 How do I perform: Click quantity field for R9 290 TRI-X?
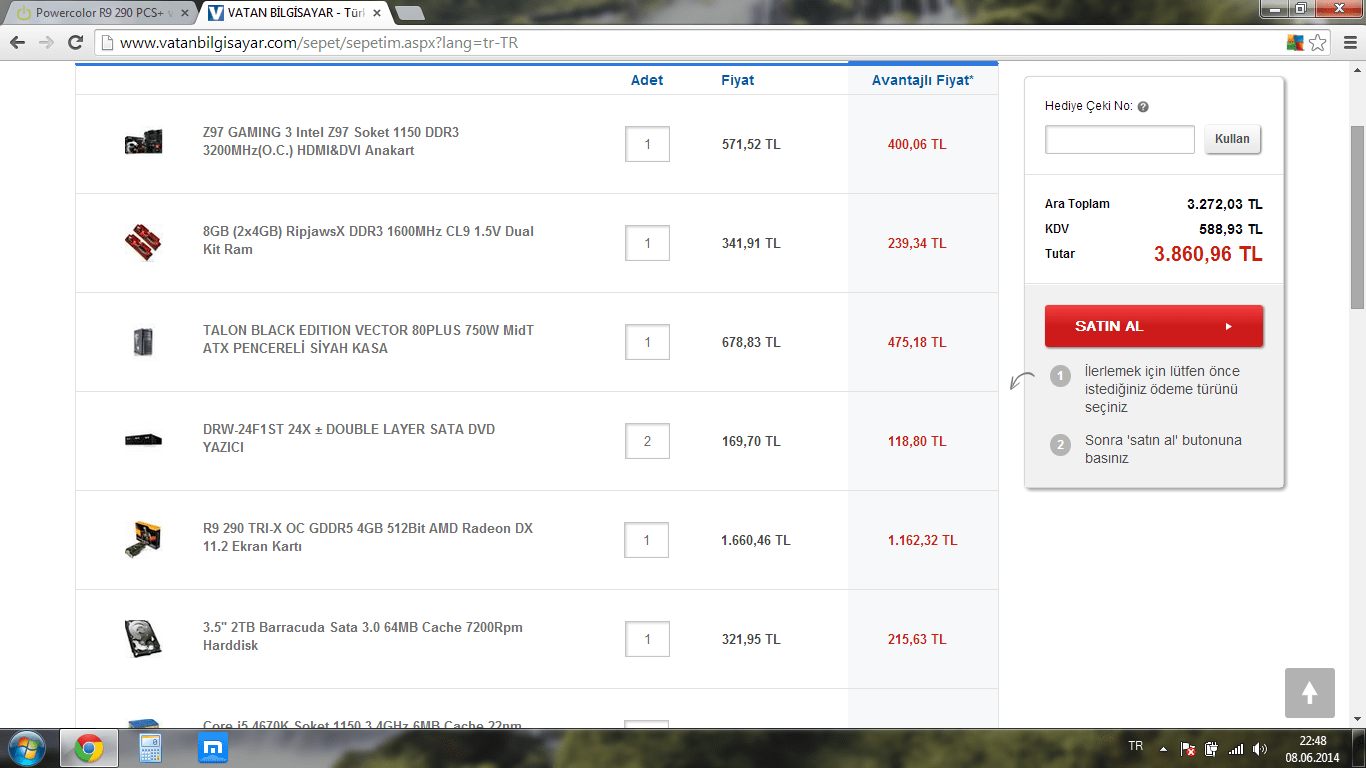[x=647, y=540]
